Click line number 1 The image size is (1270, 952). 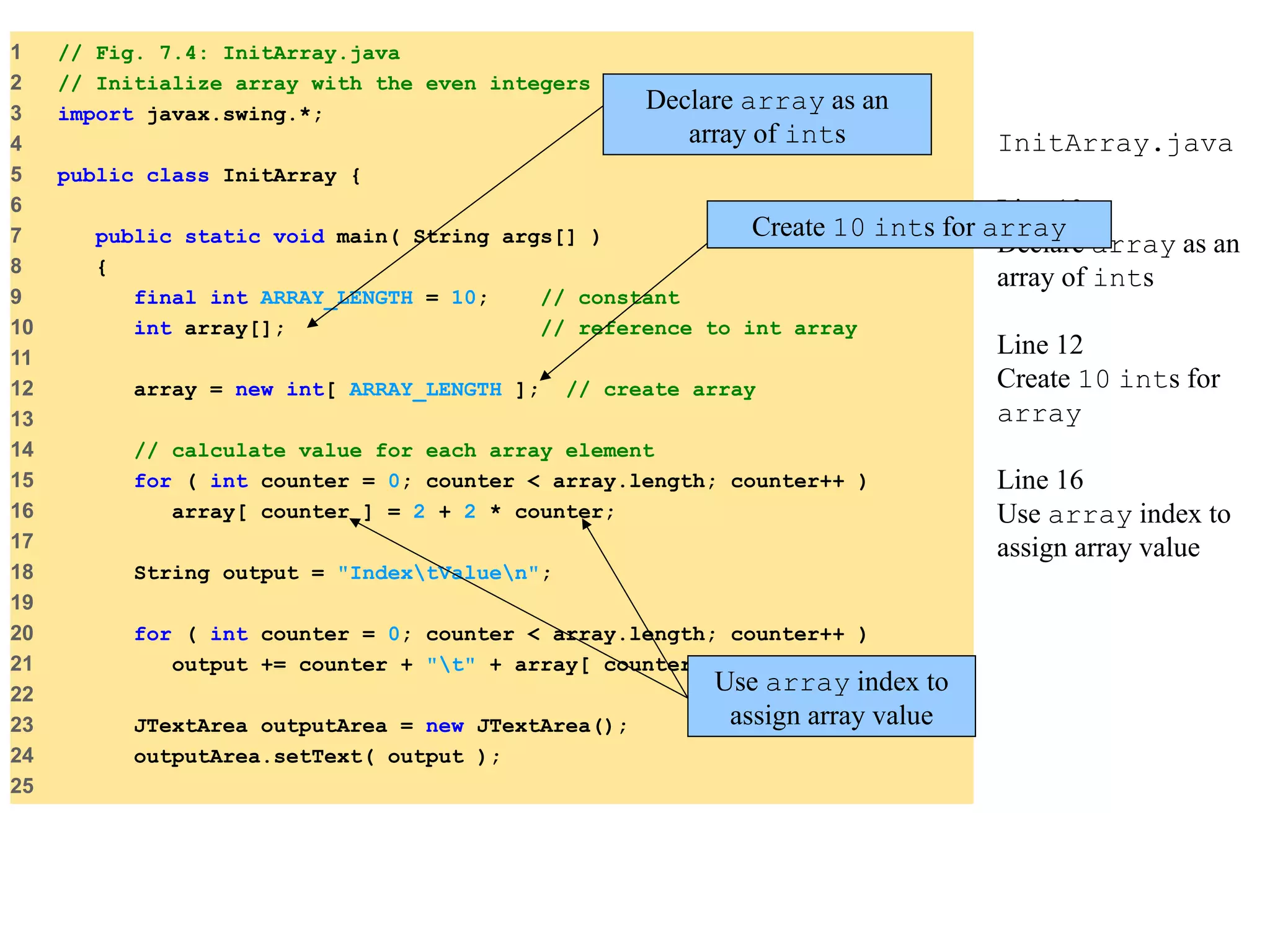tap(16, 53)
